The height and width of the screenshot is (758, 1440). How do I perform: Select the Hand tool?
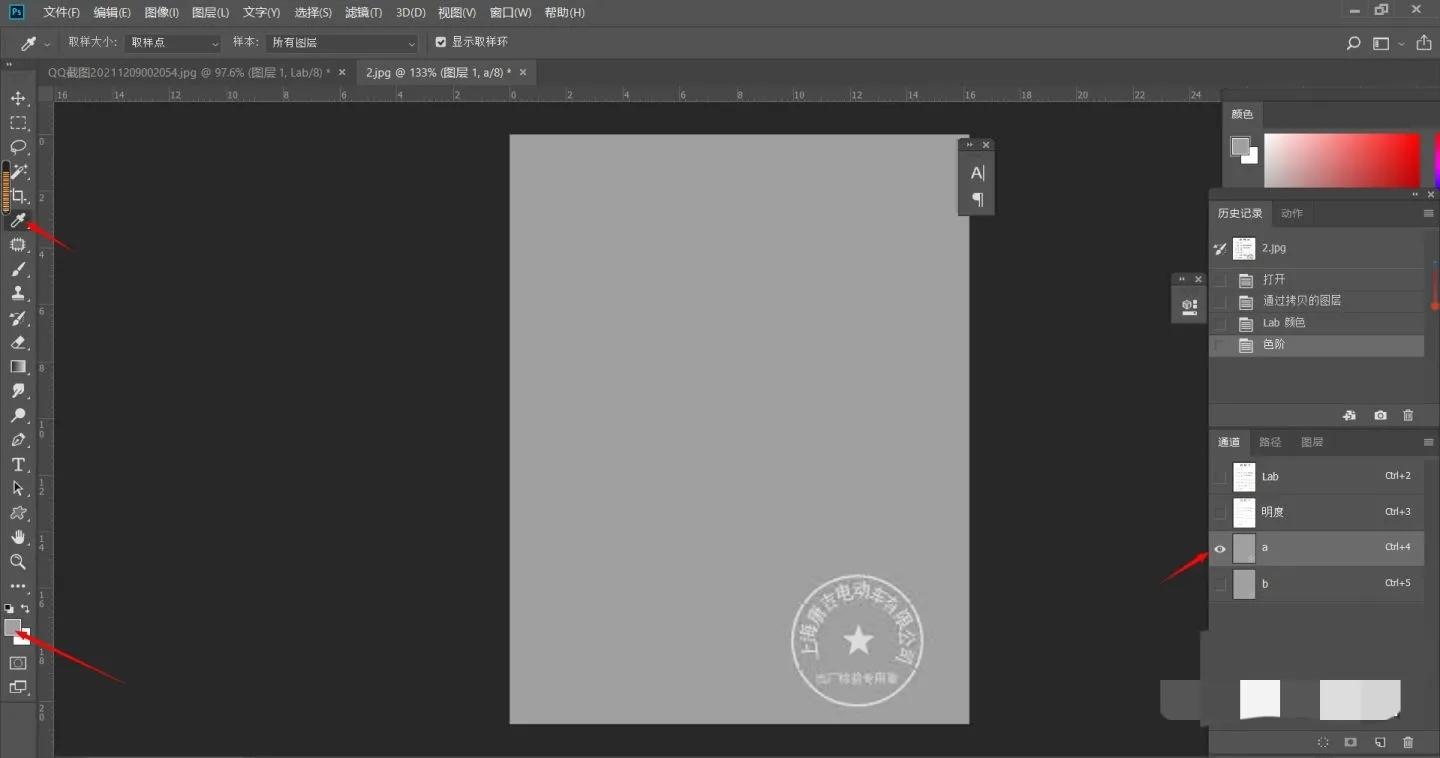(x=18, y=537)
